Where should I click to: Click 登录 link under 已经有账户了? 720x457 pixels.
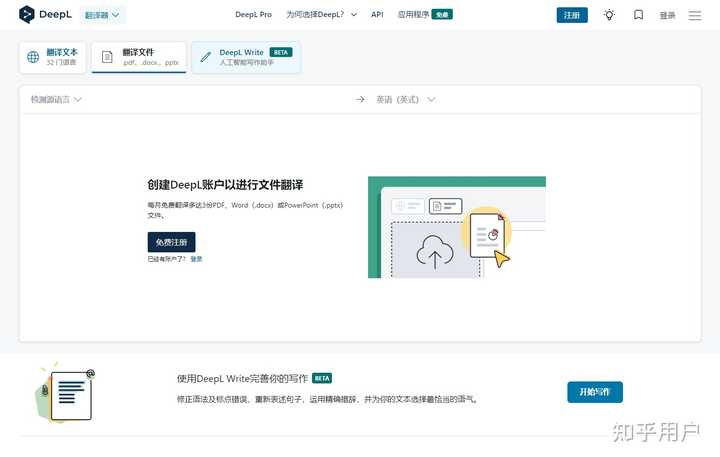tap(196, 259)
